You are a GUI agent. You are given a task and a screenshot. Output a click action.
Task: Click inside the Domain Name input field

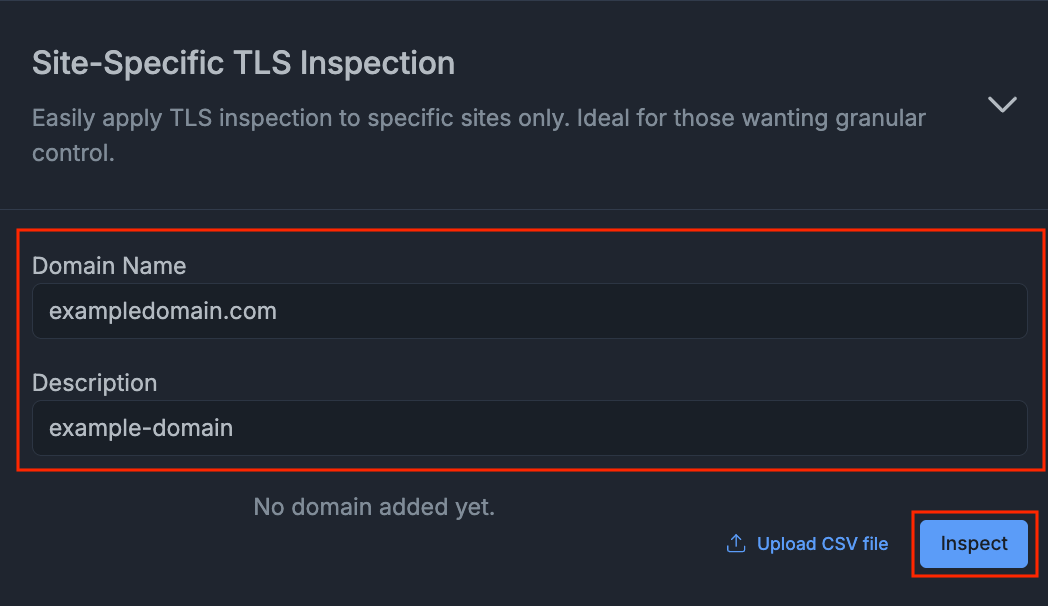click(x=530, y=311)
